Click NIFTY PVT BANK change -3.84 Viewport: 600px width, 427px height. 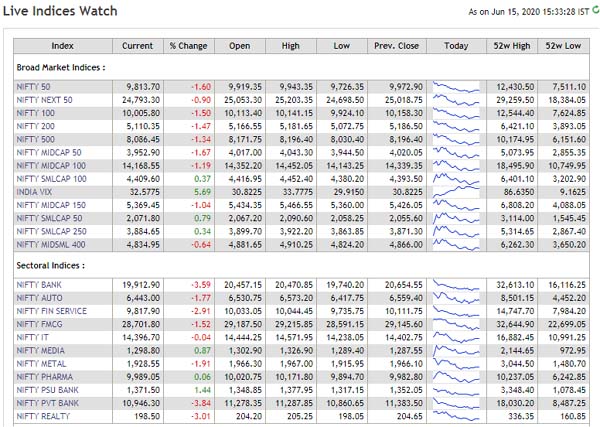pyautogui.click(x=201, y=403)
